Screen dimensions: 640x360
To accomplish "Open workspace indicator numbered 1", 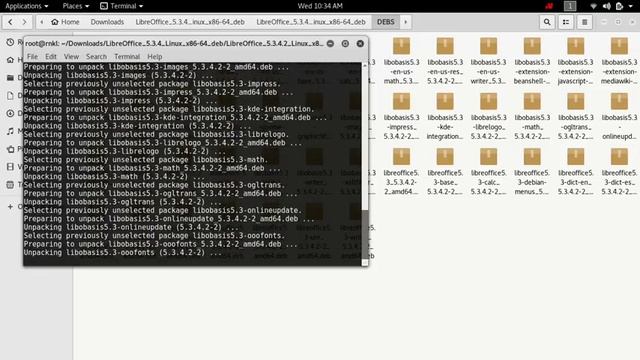I will coord(570,6).
